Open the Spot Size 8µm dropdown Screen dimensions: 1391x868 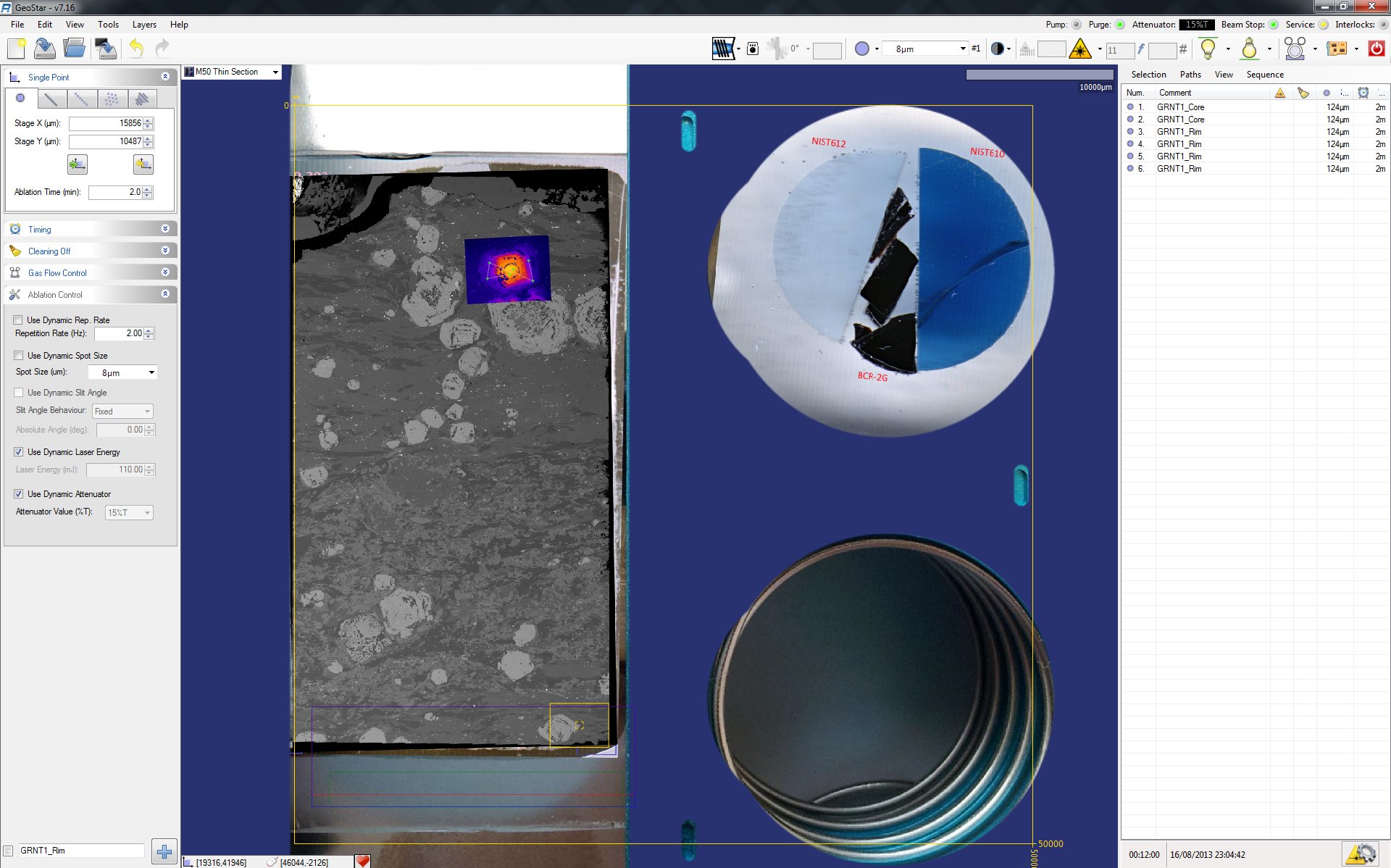(x=122, y=372)
